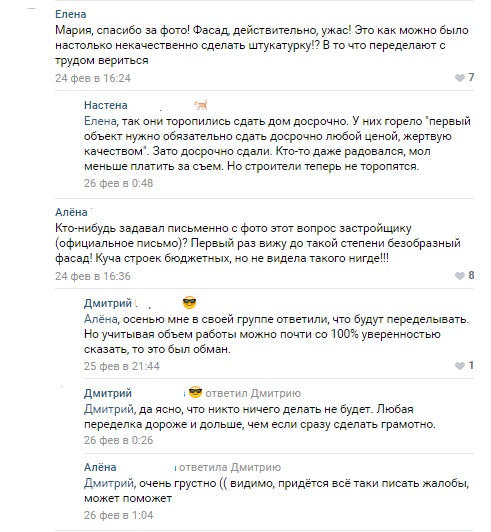Open Елена's profile from top comment
491x532 pixels.
click(71, 14)
